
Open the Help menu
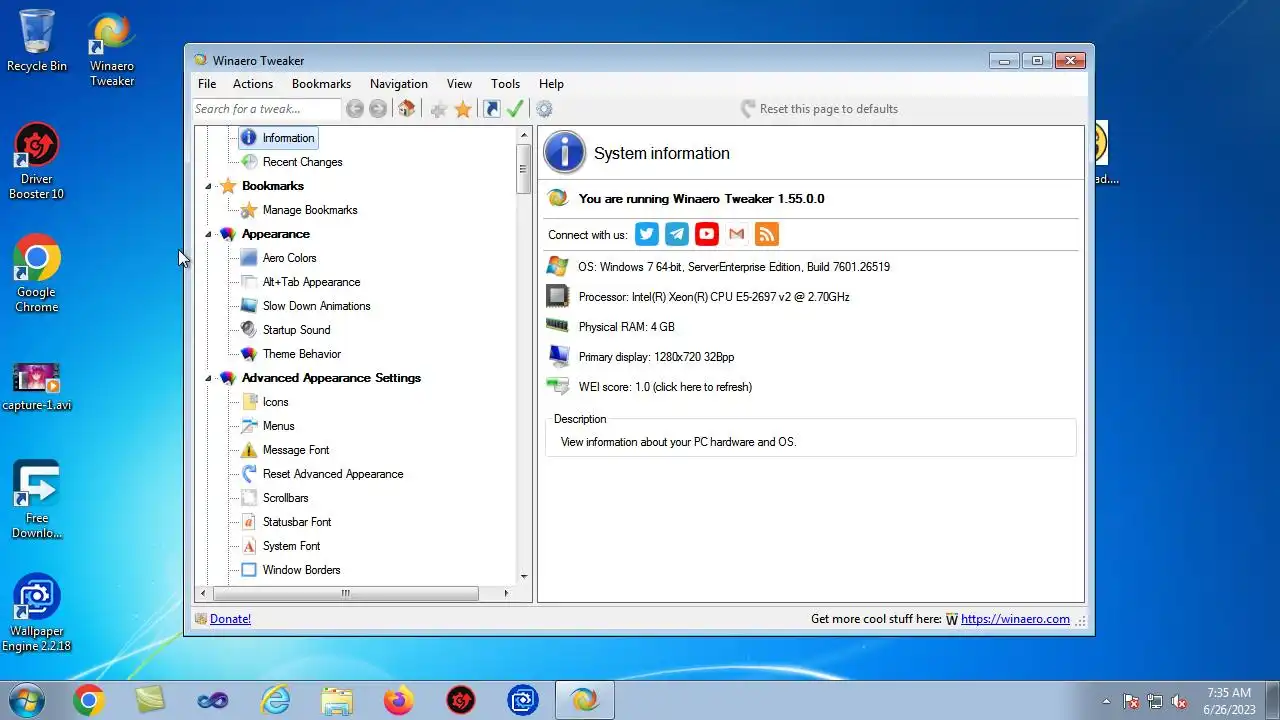click(551, 84)
